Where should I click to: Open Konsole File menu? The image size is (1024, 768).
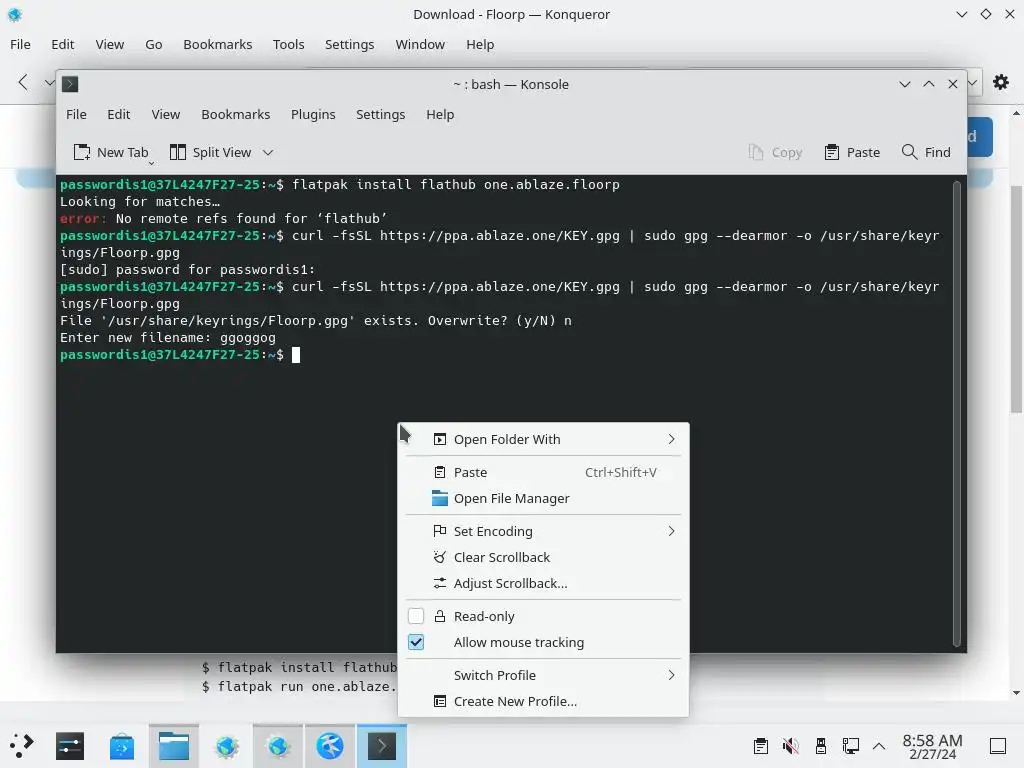pos(76,114)
